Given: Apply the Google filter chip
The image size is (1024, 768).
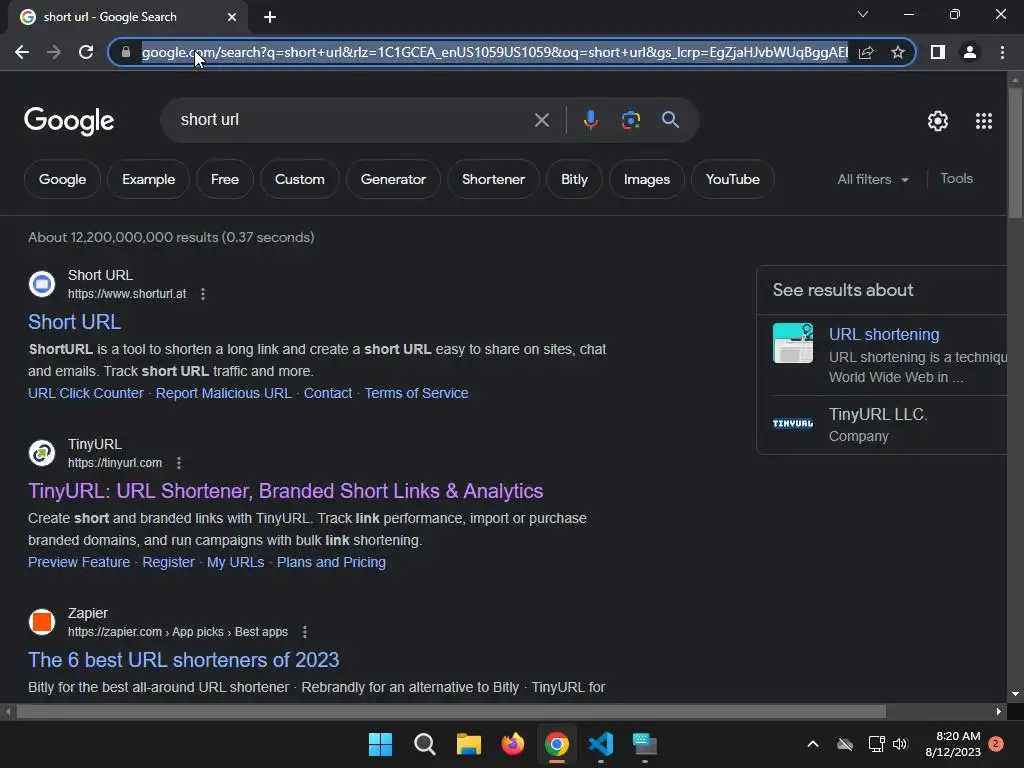Looking at the screenshot, I should coord(62,179).
